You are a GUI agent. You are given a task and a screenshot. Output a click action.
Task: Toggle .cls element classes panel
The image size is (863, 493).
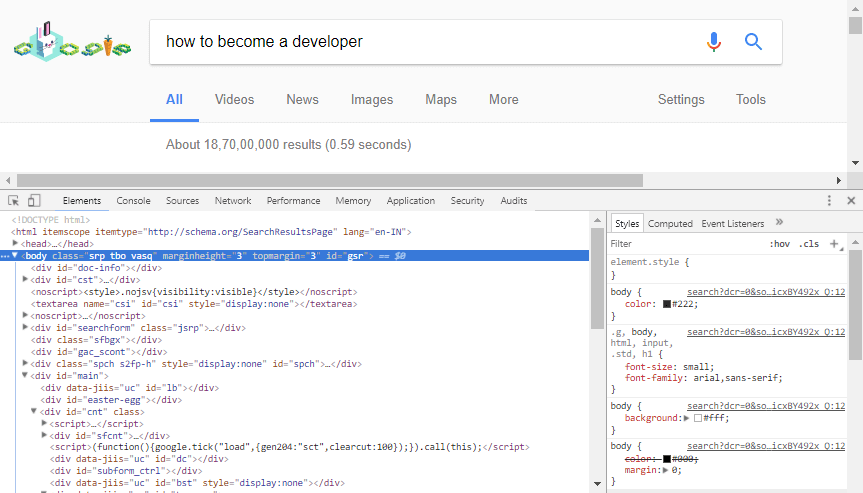tap(809, 244)
